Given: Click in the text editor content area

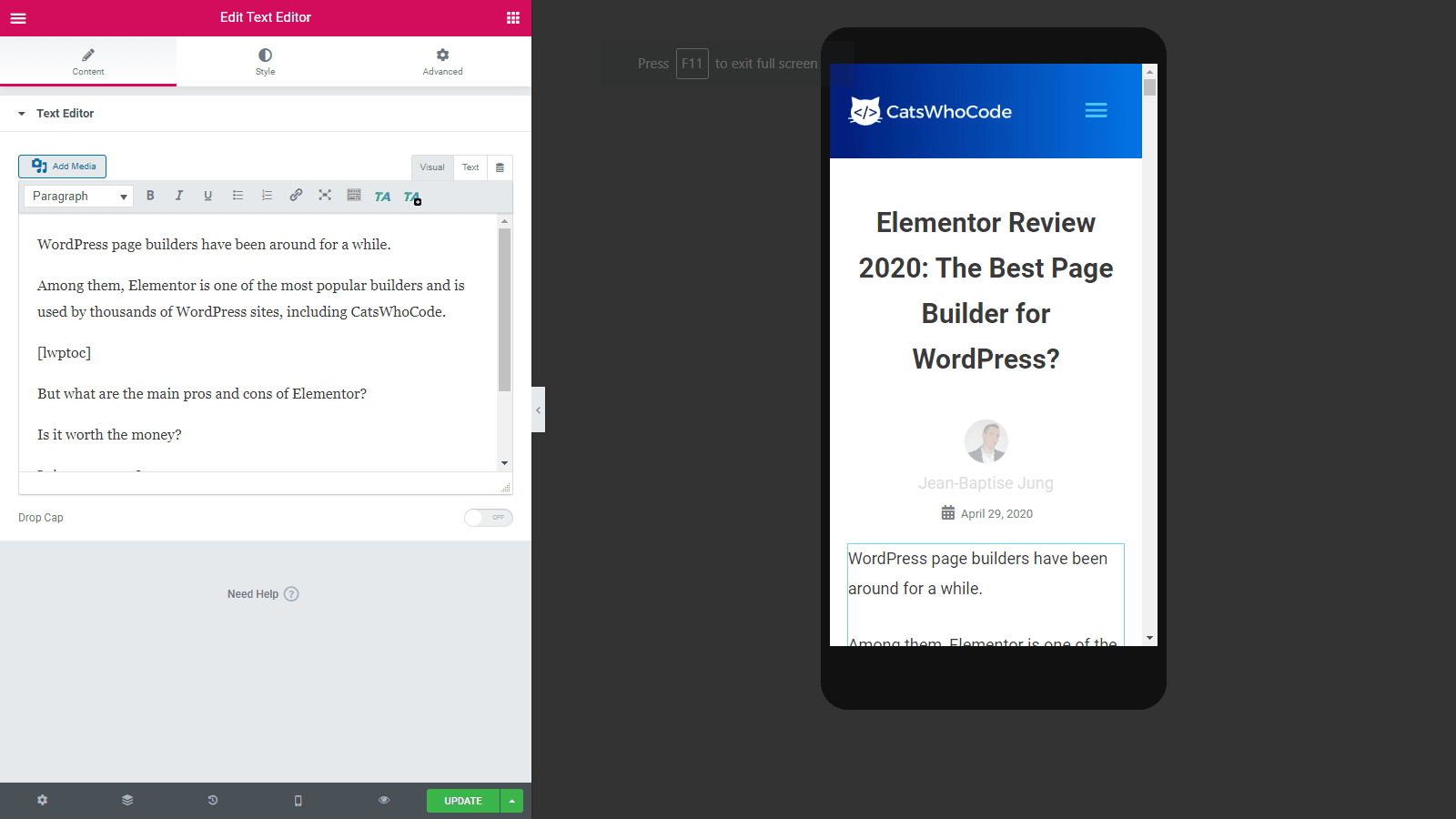Looking at the screenshot, I should [258, 343].
